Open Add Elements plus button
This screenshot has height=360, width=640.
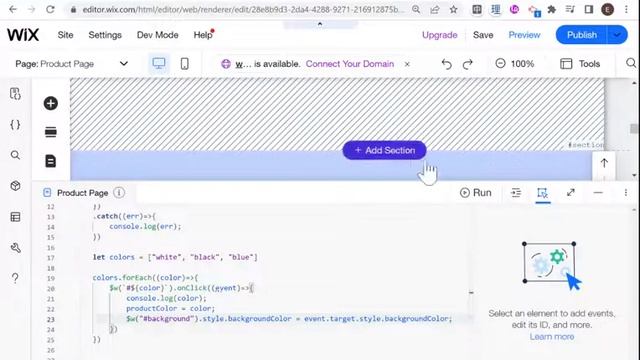coord(51,103)
